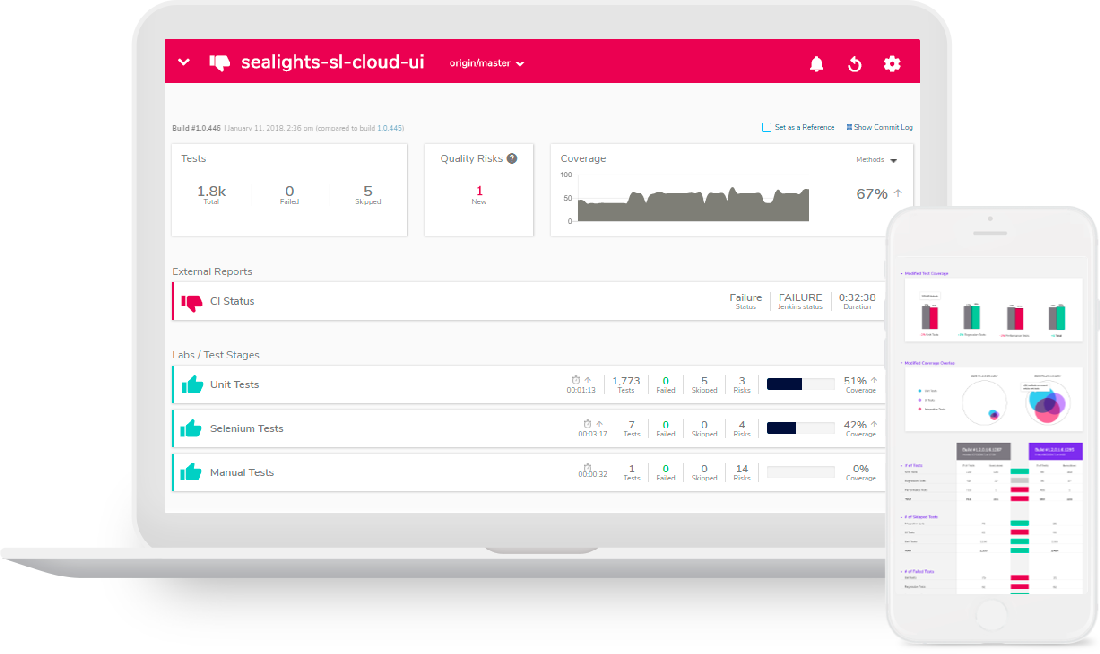Expand the header chevron left of app name
1100x654 pixels.
click(184, 63)
